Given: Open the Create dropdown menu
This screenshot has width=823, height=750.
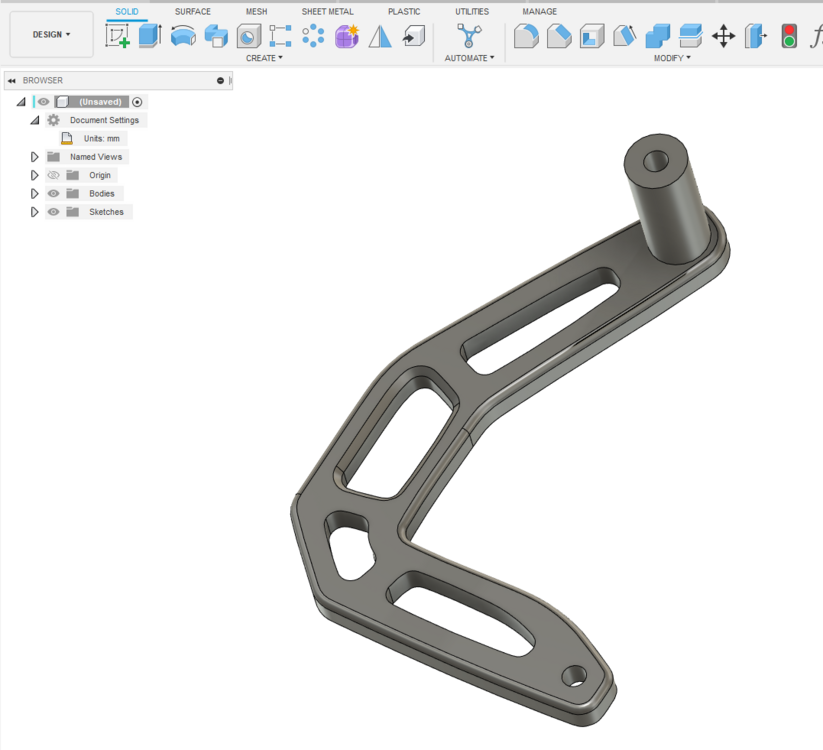Looking at the screenshot, I should point(263,58).
